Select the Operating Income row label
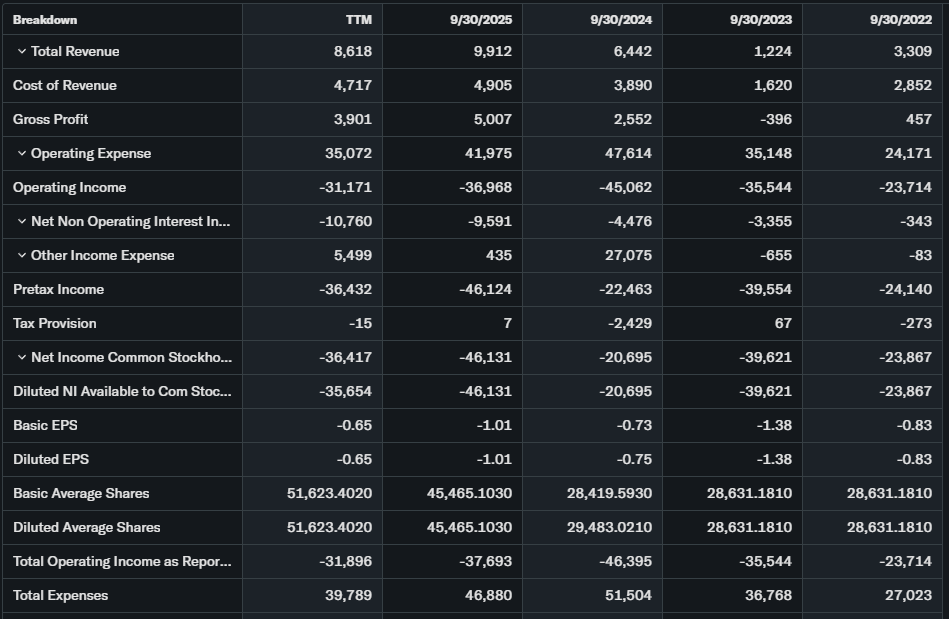 click(x=70, y=188)
